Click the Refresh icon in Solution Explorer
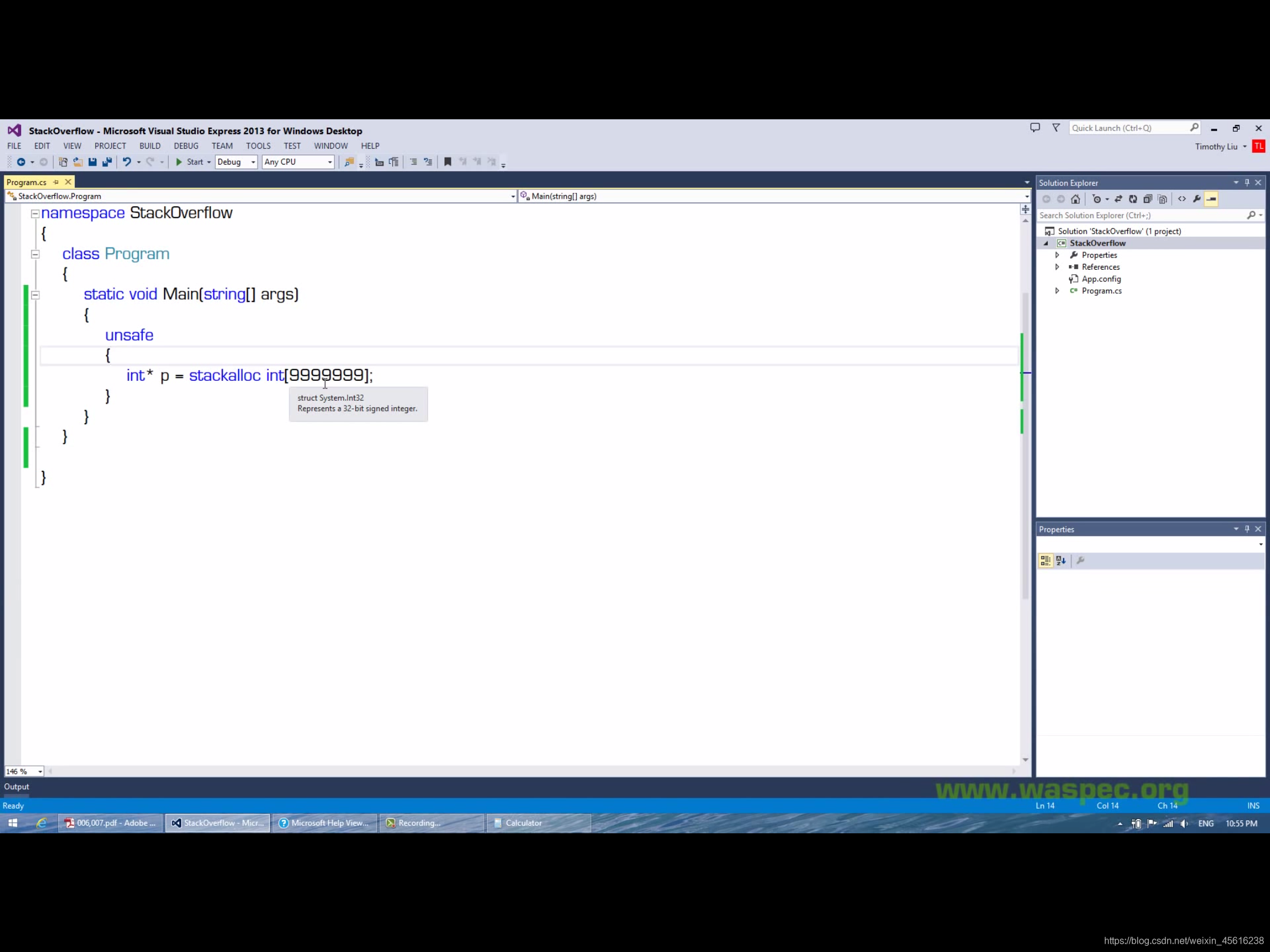The height and width of the screenshot is (952, 1270). (1133, 199)
